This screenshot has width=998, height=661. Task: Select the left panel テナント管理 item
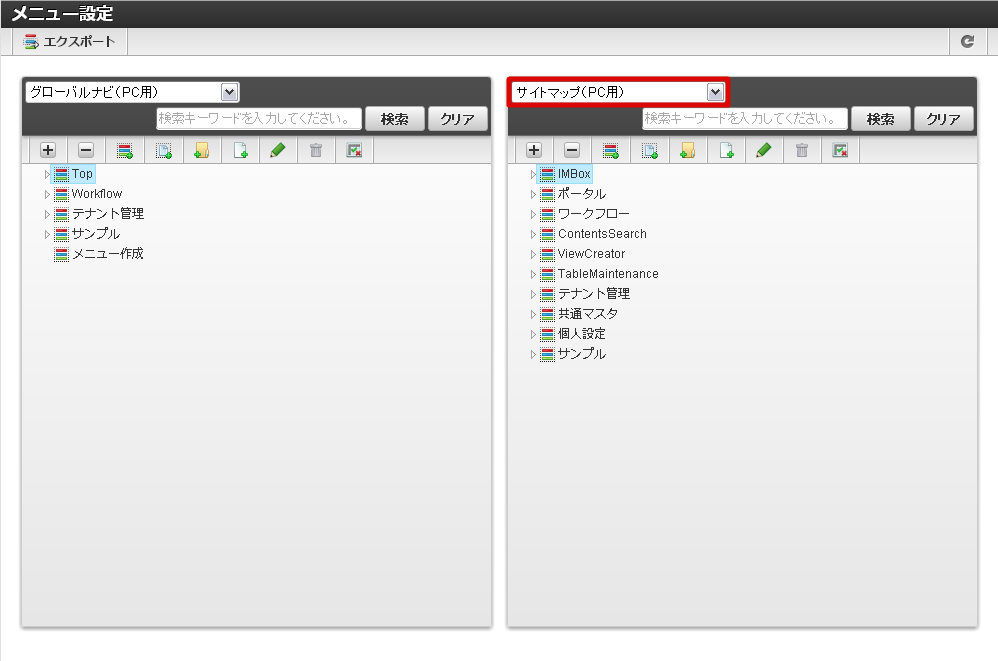108,214
